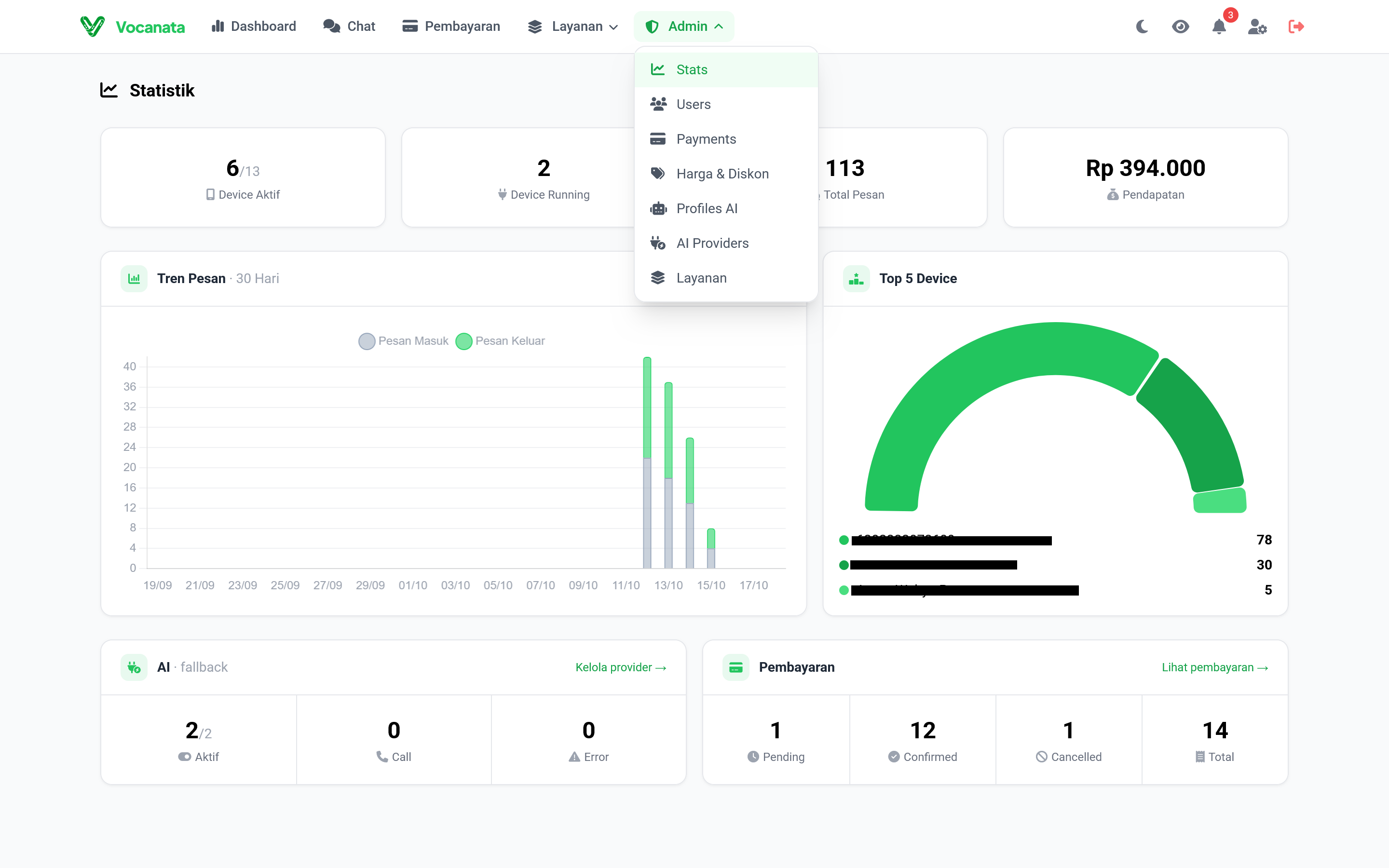Screen dimensions: 1389x868
Task: Click the AI fallback plug icon
Action: coord(134,667)
